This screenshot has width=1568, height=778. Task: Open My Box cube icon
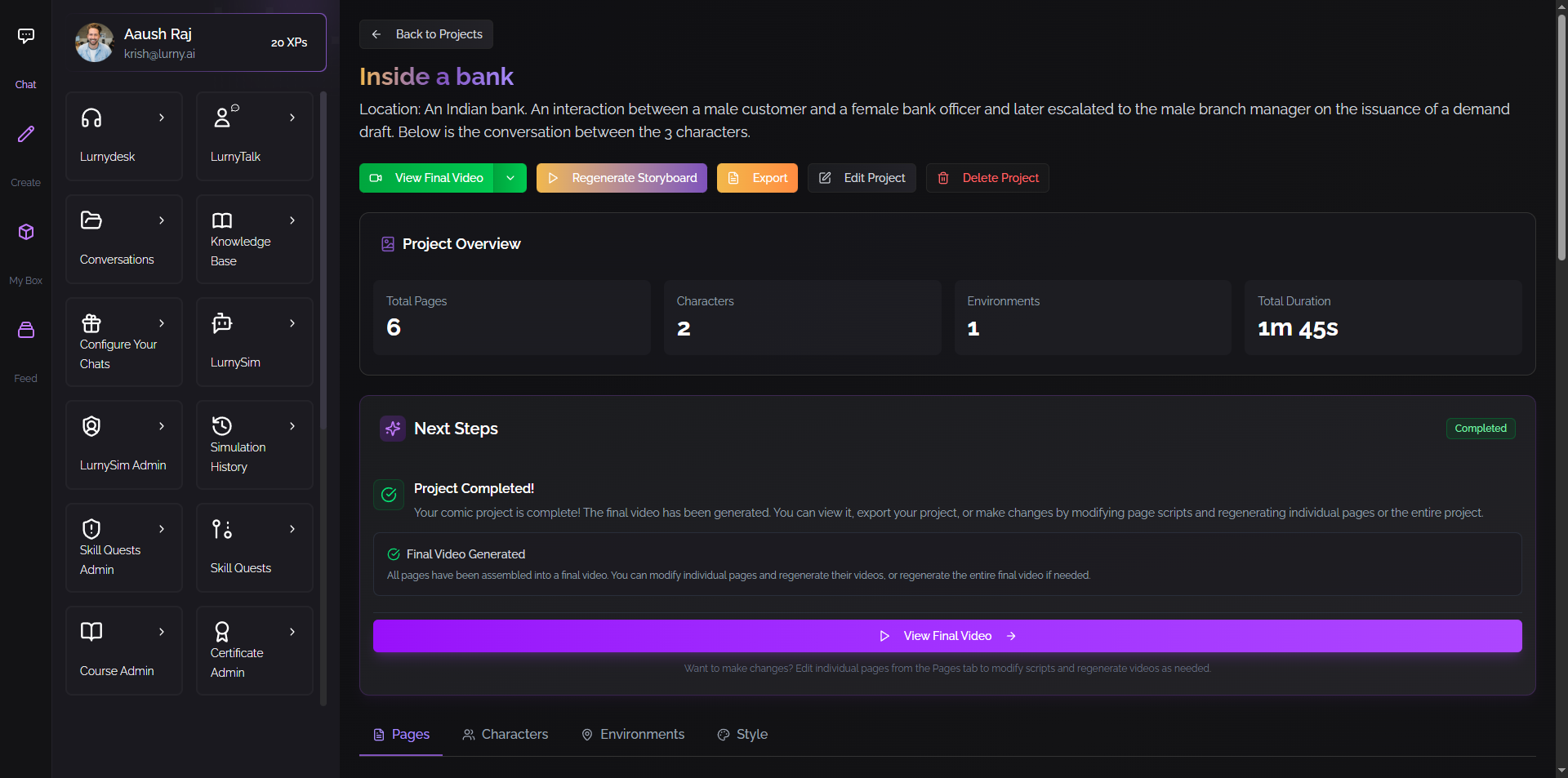[26, 232]
